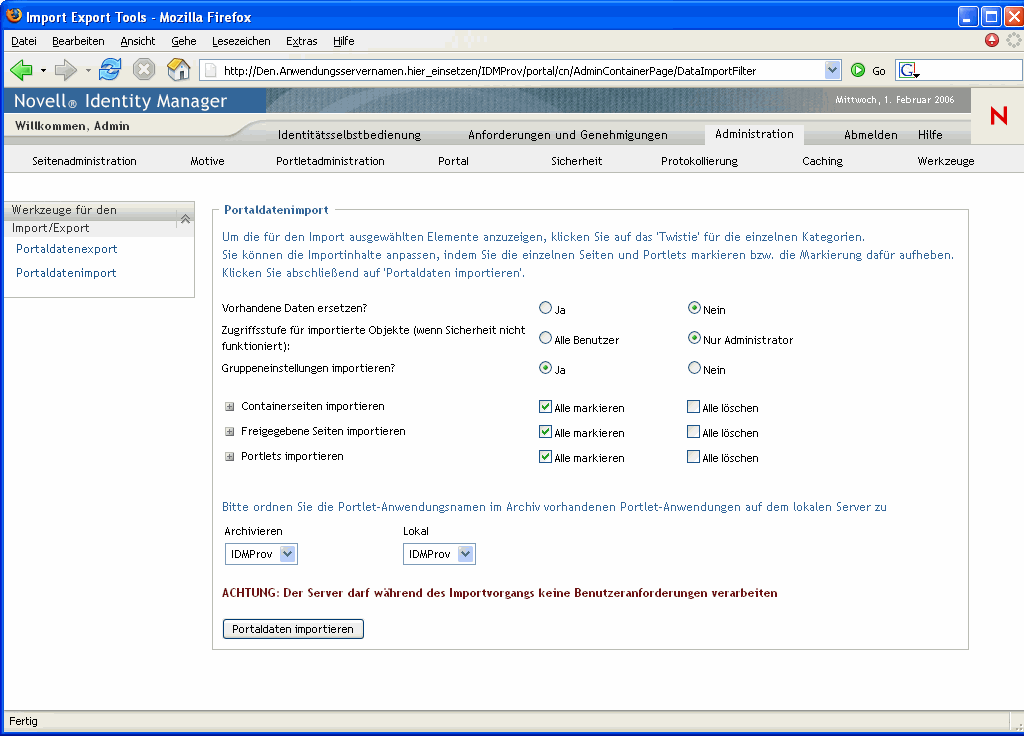Check Alle löschen for Portlets importieren
Screen dimensions: 1024x736
(x=694, y=456)
